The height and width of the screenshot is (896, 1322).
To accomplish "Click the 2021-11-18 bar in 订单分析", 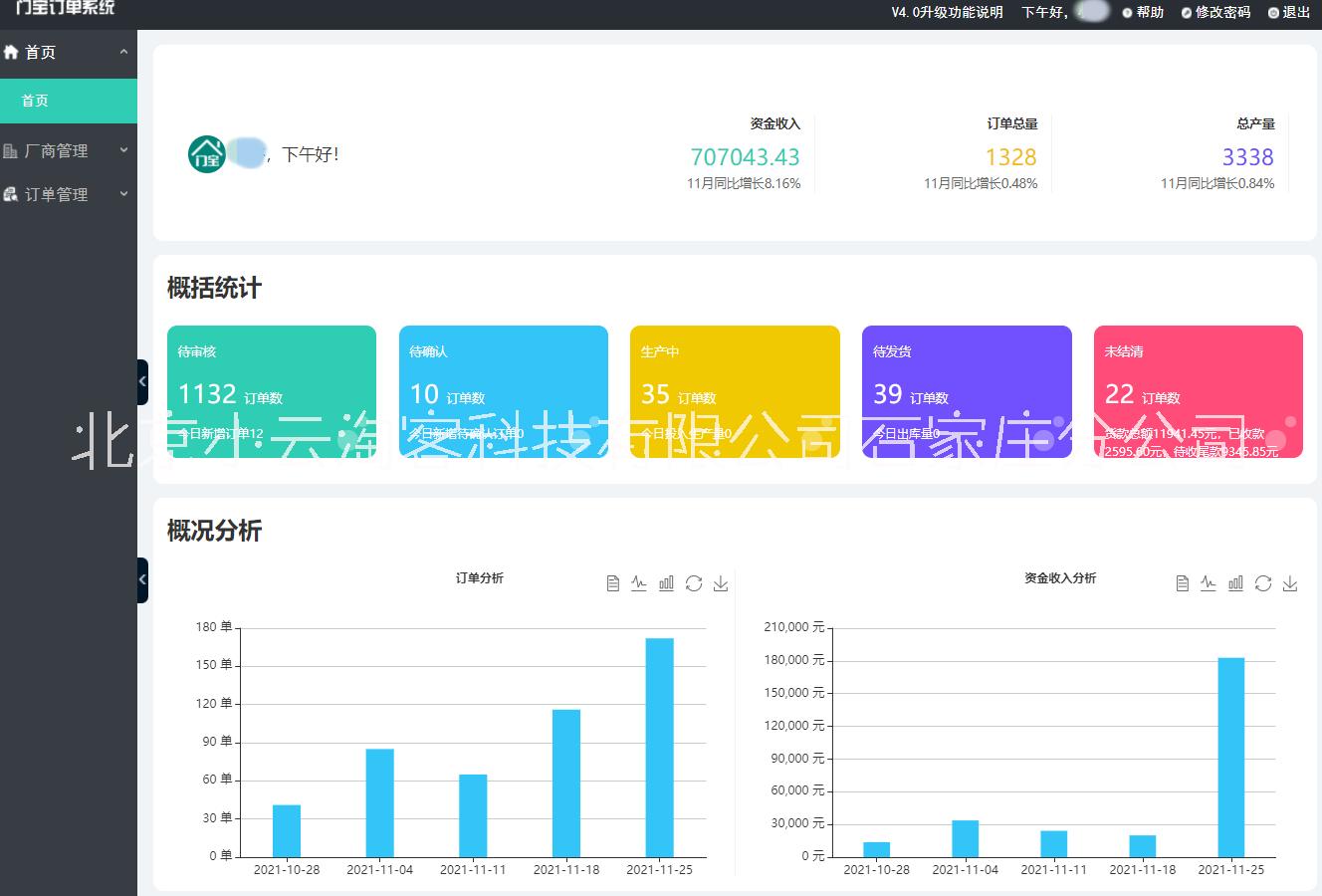I will [566, 784].
